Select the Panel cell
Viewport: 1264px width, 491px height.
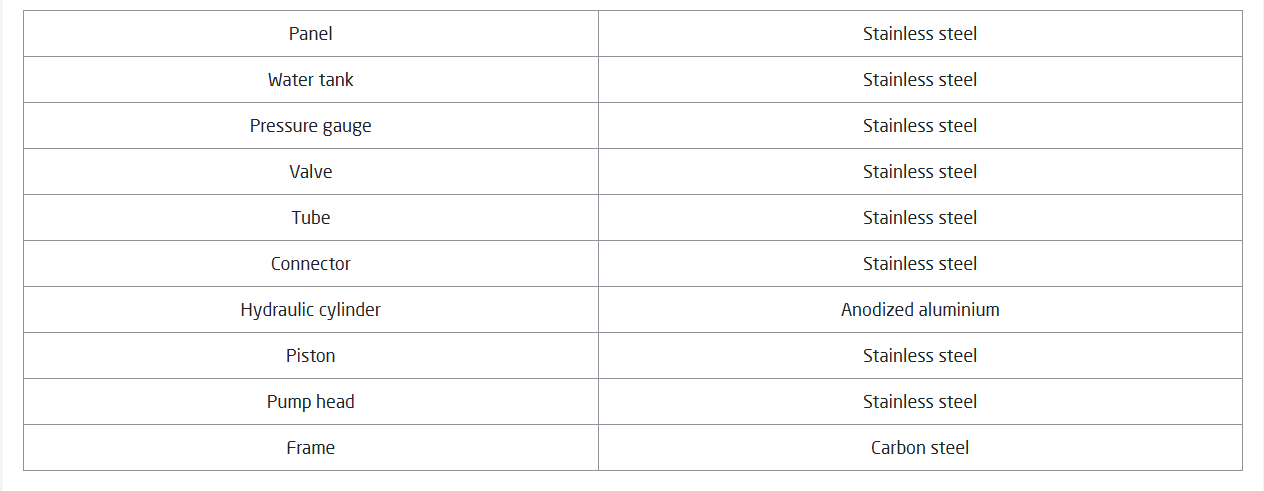311,34
